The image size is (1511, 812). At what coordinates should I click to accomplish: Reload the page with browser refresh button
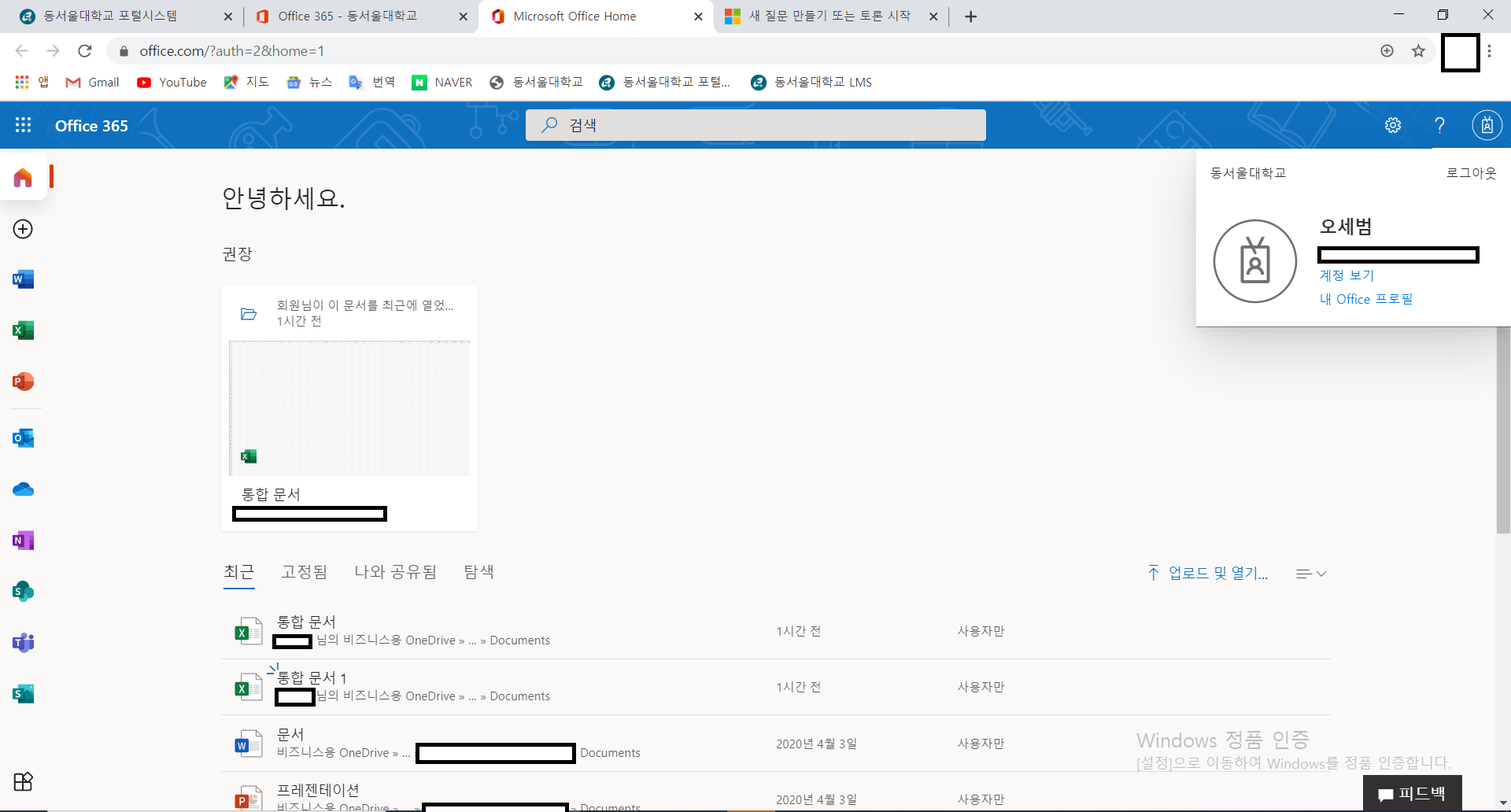tap(85, 51)
